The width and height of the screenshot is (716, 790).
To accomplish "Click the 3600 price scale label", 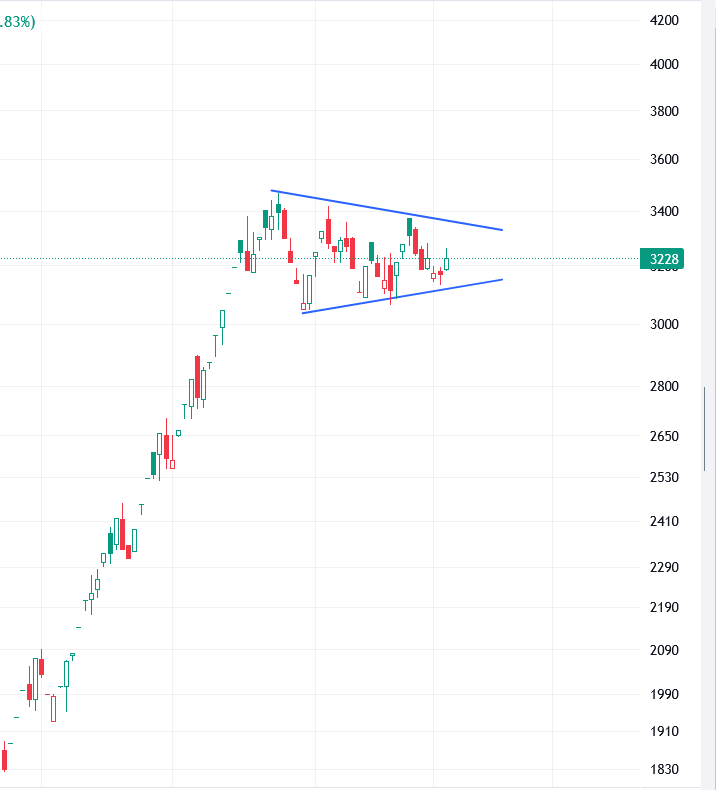I will coord(664,159).
